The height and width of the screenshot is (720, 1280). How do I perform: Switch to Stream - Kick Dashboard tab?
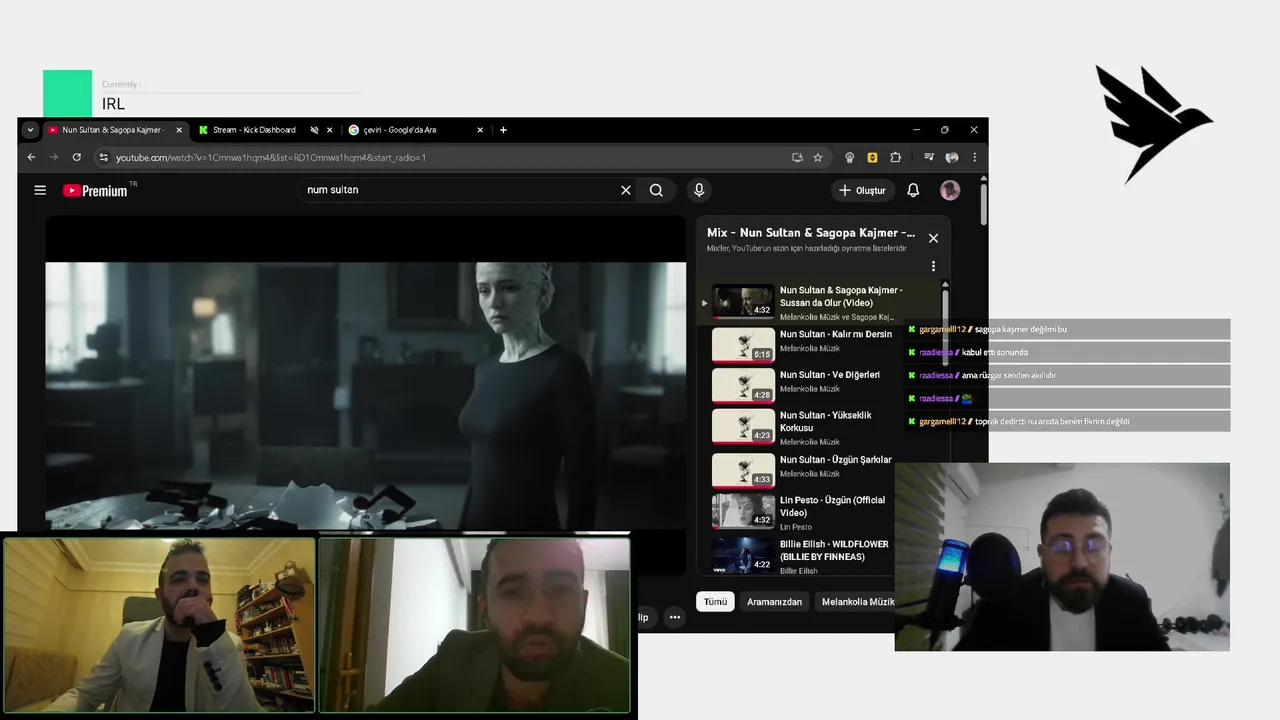(x=254, y=130)
